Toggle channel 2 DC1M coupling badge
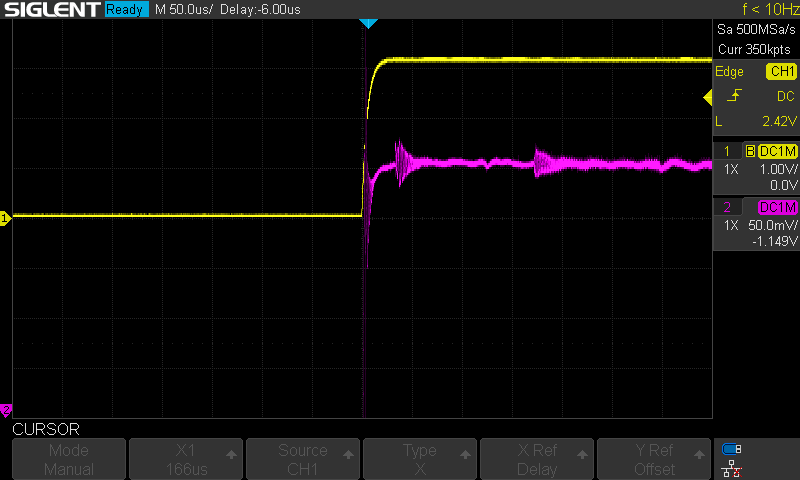Screen dimensions: 800x480 [777, 207]
